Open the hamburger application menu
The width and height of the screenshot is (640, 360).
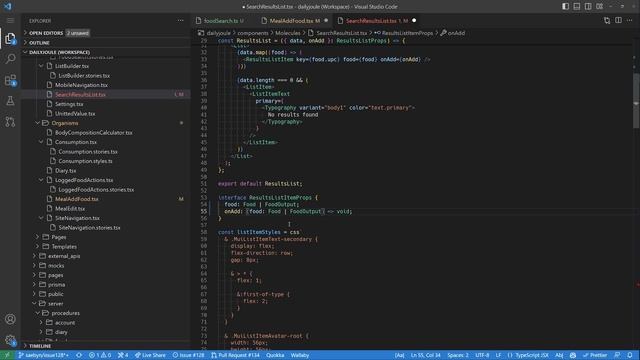tap(10, 20)
